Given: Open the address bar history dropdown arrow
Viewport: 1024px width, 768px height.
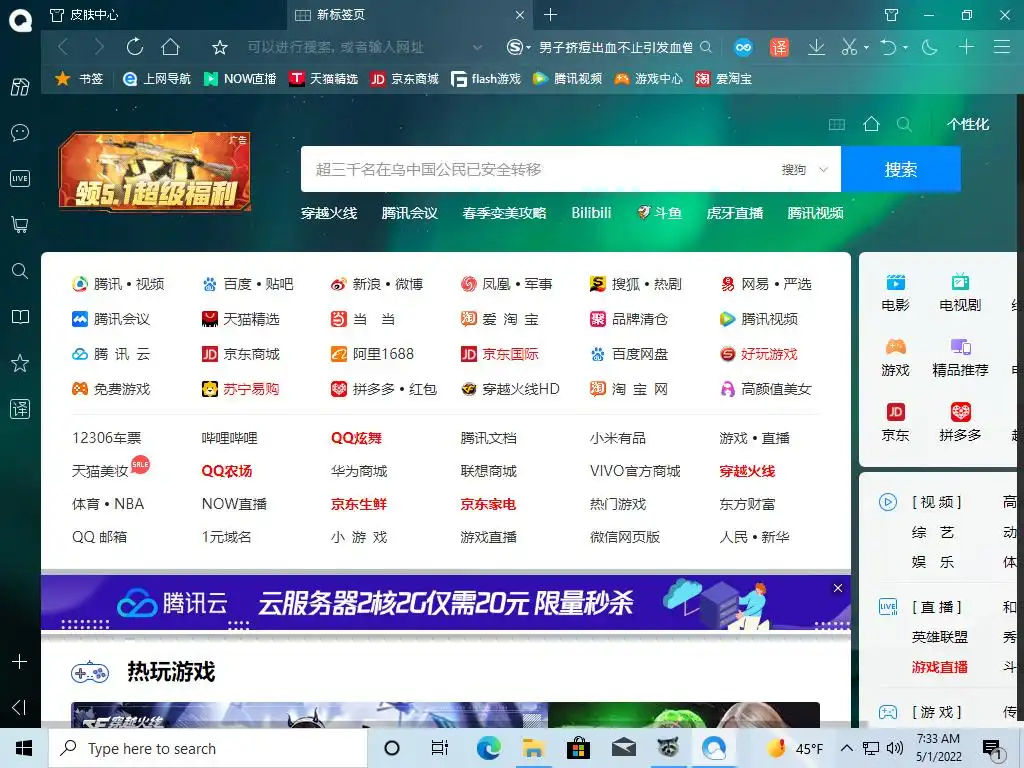Looking at the screenshot, I should pyautogui.click(x=477, y=48).
